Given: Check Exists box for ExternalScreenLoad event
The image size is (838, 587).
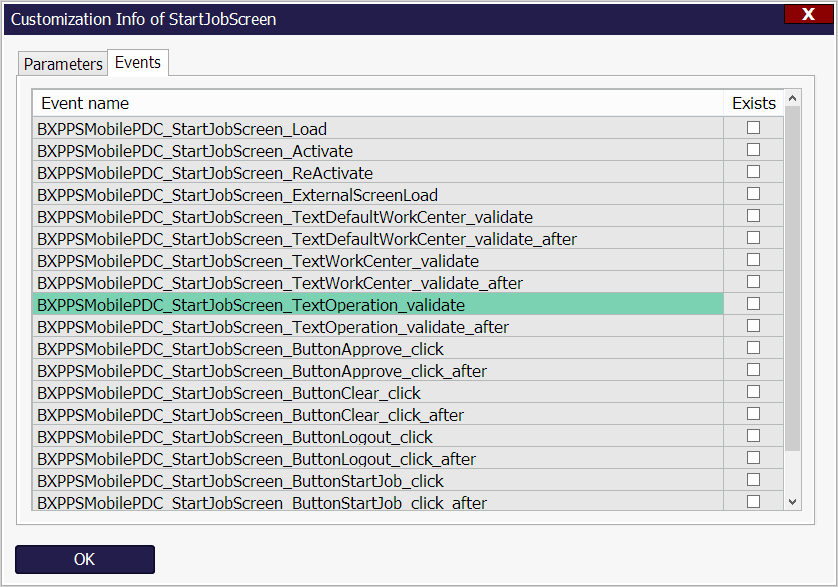Looking at the screenshot, I should point(753,194).
